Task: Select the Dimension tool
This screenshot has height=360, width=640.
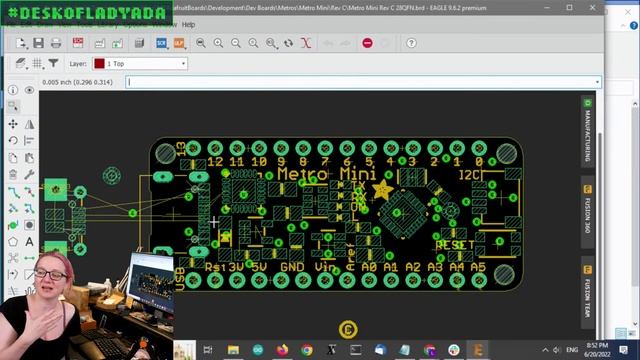Action: [x=29, y=258]
